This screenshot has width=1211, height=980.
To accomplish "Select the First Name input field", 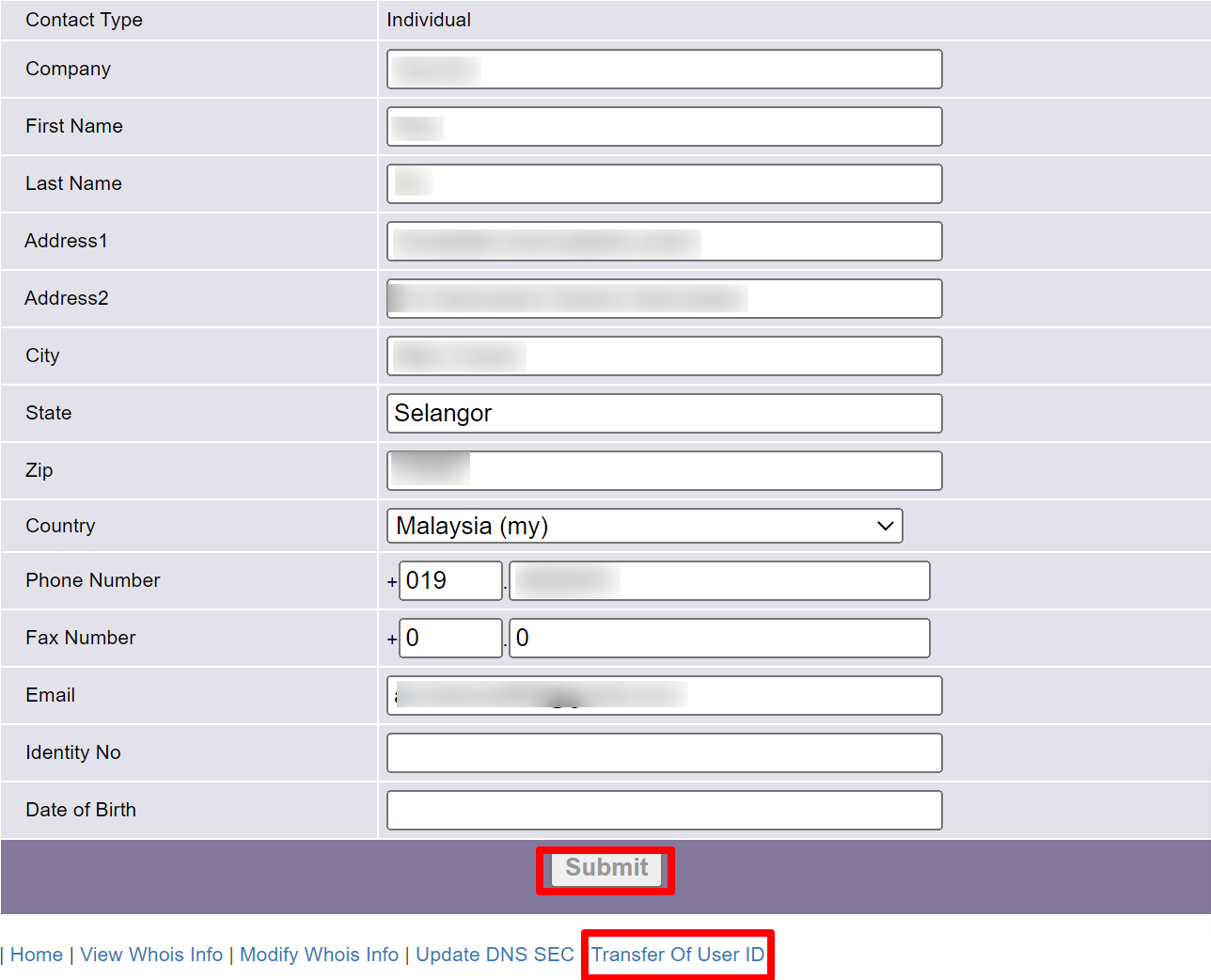I will [664, 127].
